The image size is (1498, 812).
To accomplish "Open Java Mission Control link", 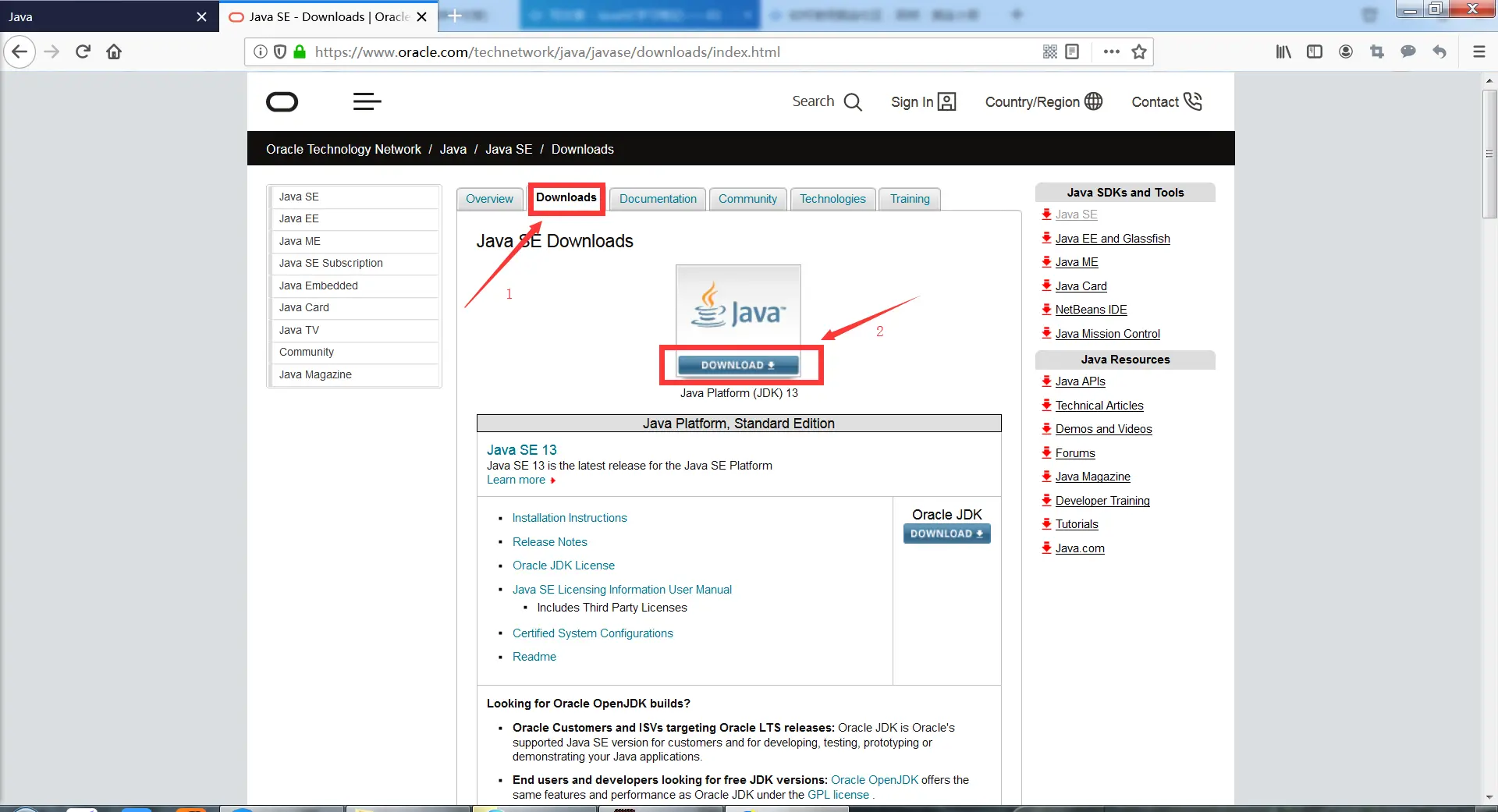I will [x=1107, y=334].
